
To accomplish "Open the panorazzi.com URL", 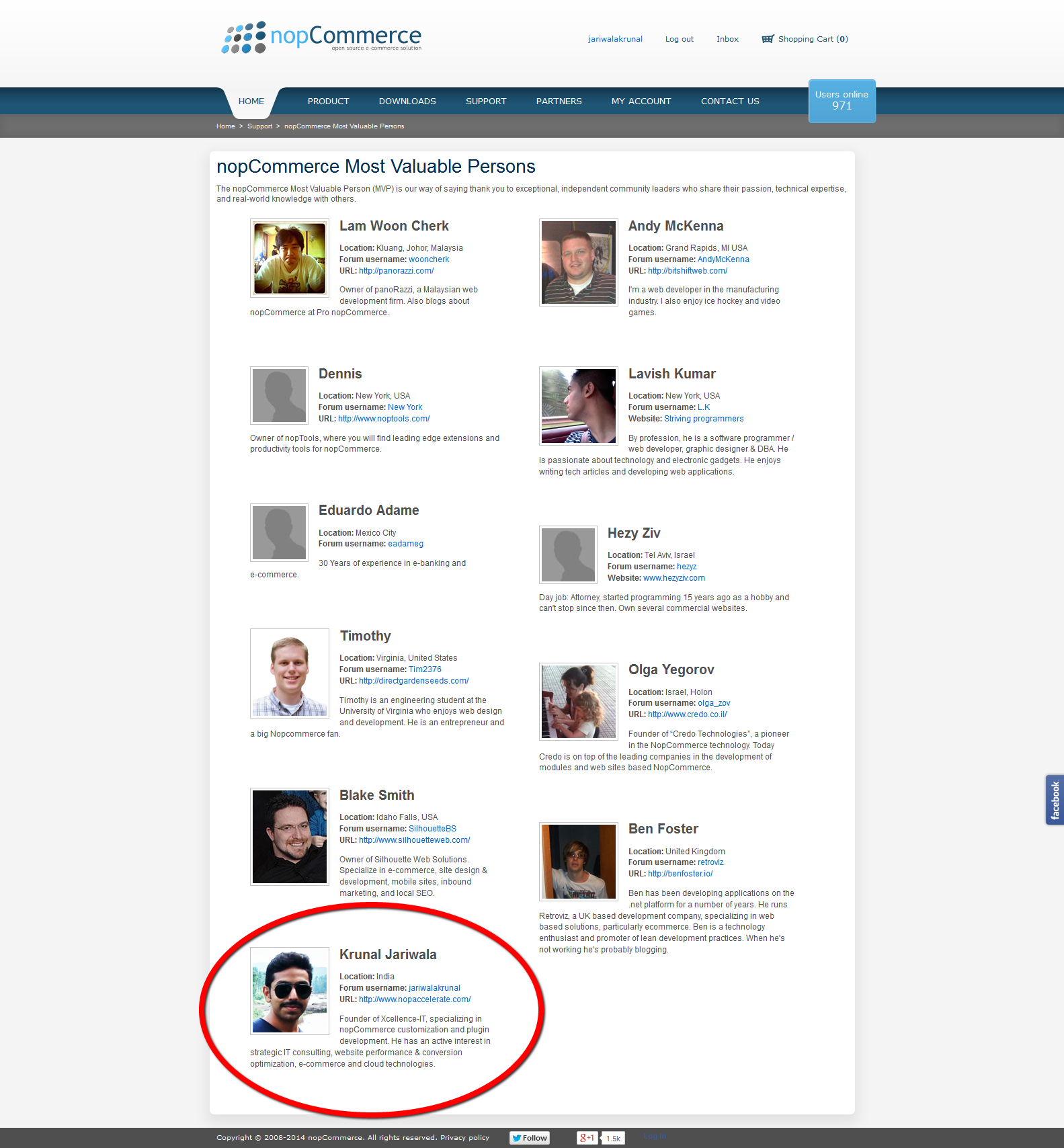I will click(397, 271).
